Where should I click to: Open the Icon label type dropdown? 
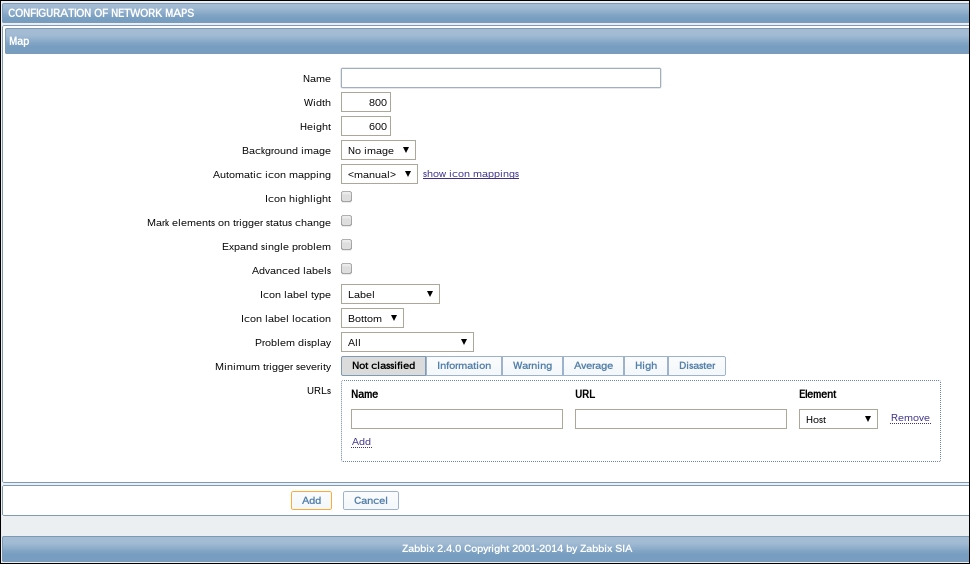pos(390,294)
